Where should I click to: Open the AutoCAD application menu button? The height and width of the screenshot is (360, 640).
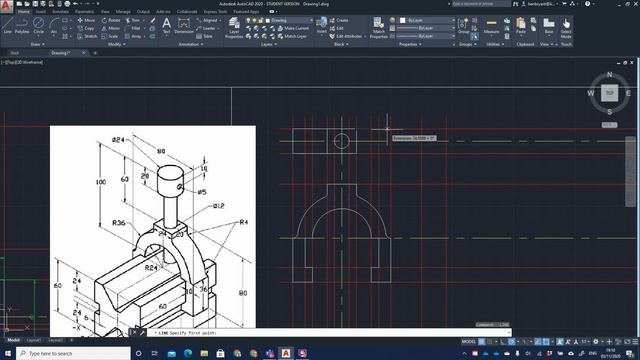tap(6, 7)
